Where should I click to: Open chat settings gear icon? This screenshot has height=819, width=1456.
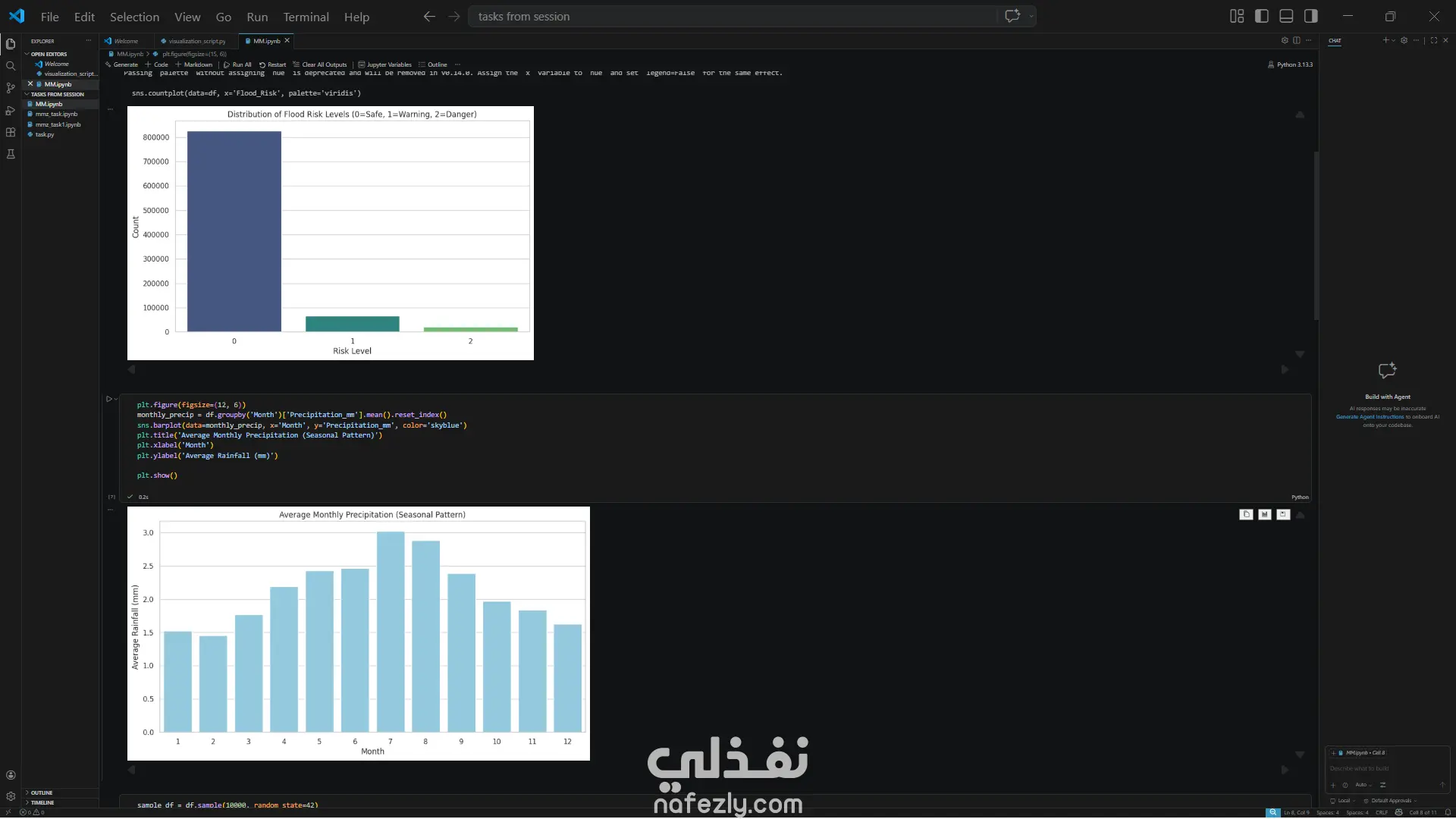[1404, 41]
